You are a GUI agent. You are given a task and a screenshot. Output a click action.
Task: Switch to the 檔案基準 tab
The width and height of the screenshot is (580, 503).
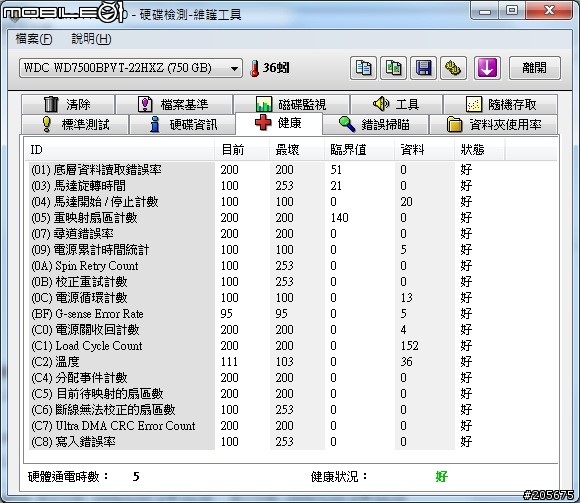coord(174,104)
